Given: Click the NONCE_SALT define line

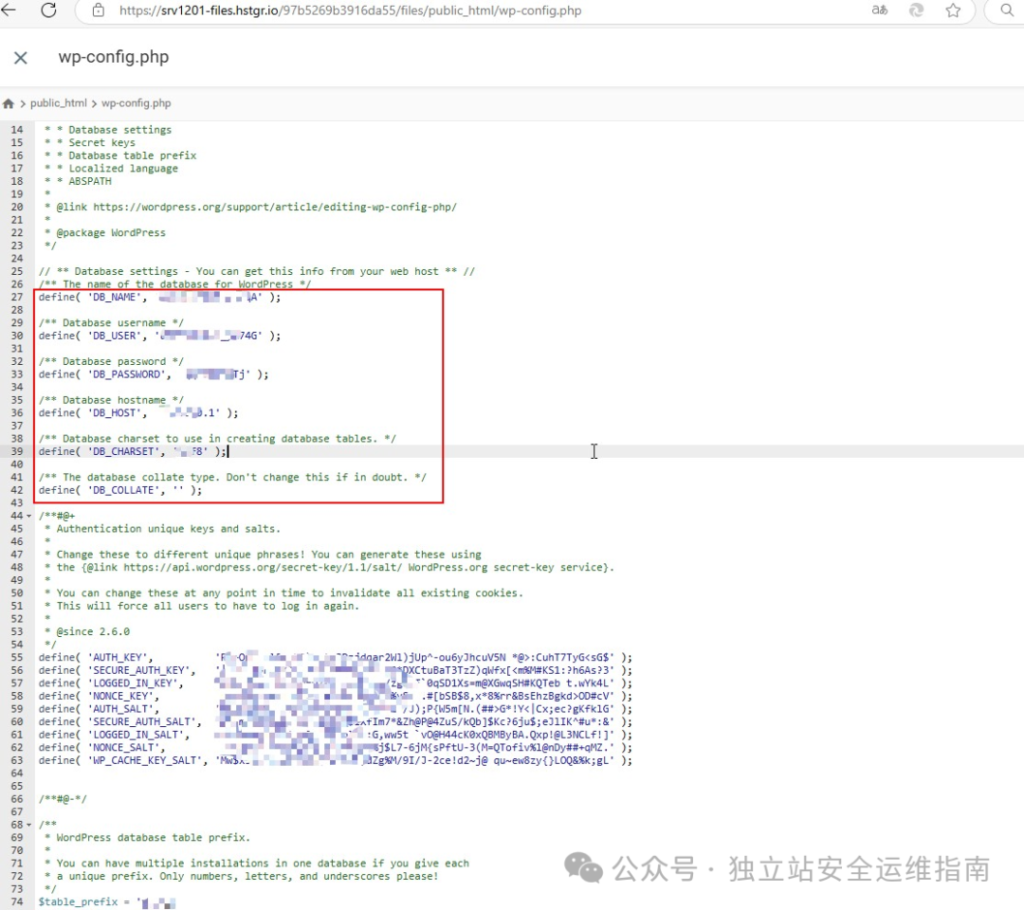Looking at the screenshot, I should [335, 747].
